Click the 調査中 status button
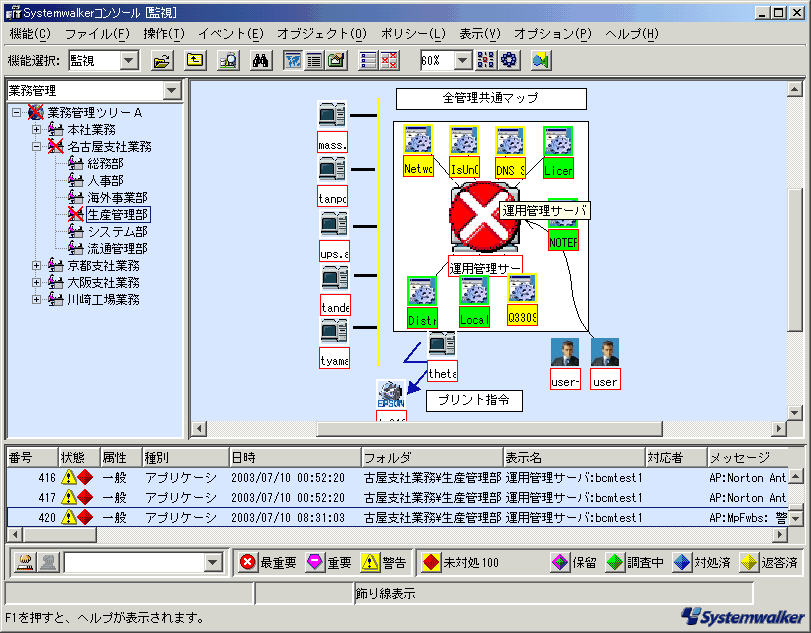This screenshot has width=811, height=633. (x=636, y=562)
